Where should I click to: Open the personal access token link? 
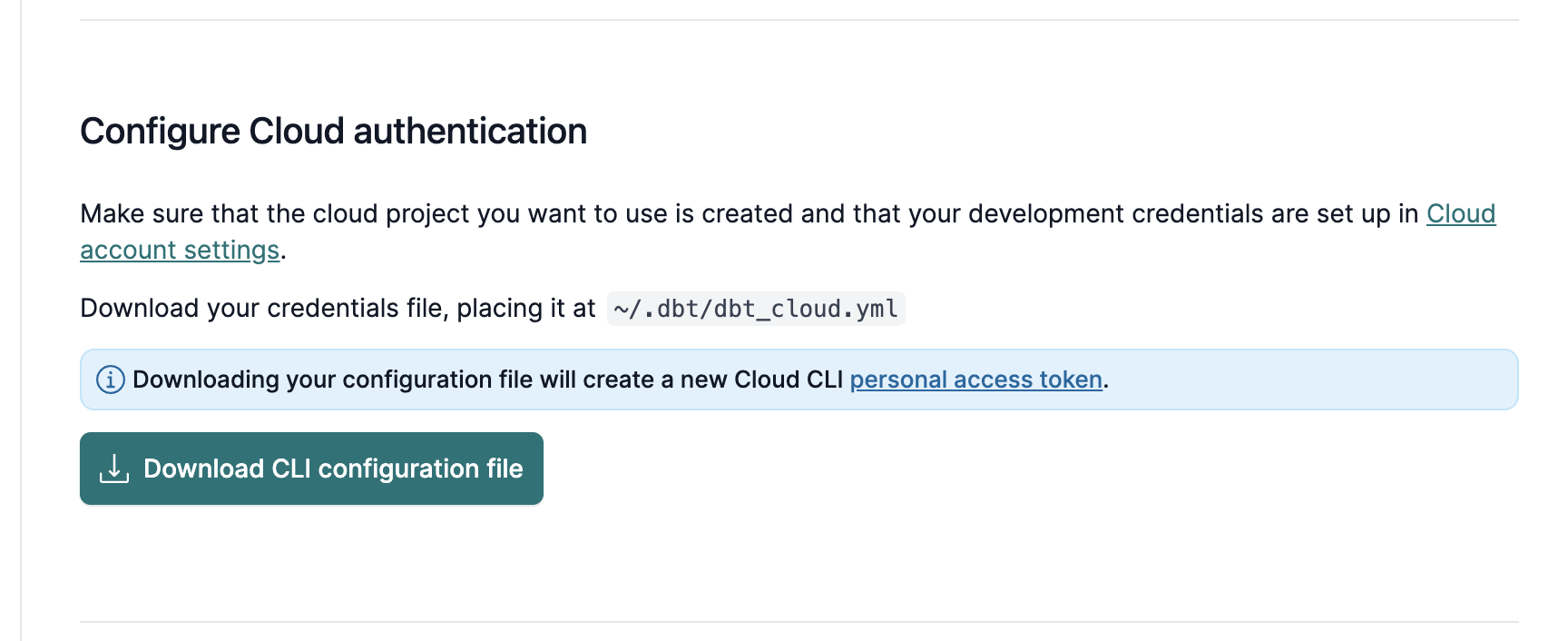[975, 380]
